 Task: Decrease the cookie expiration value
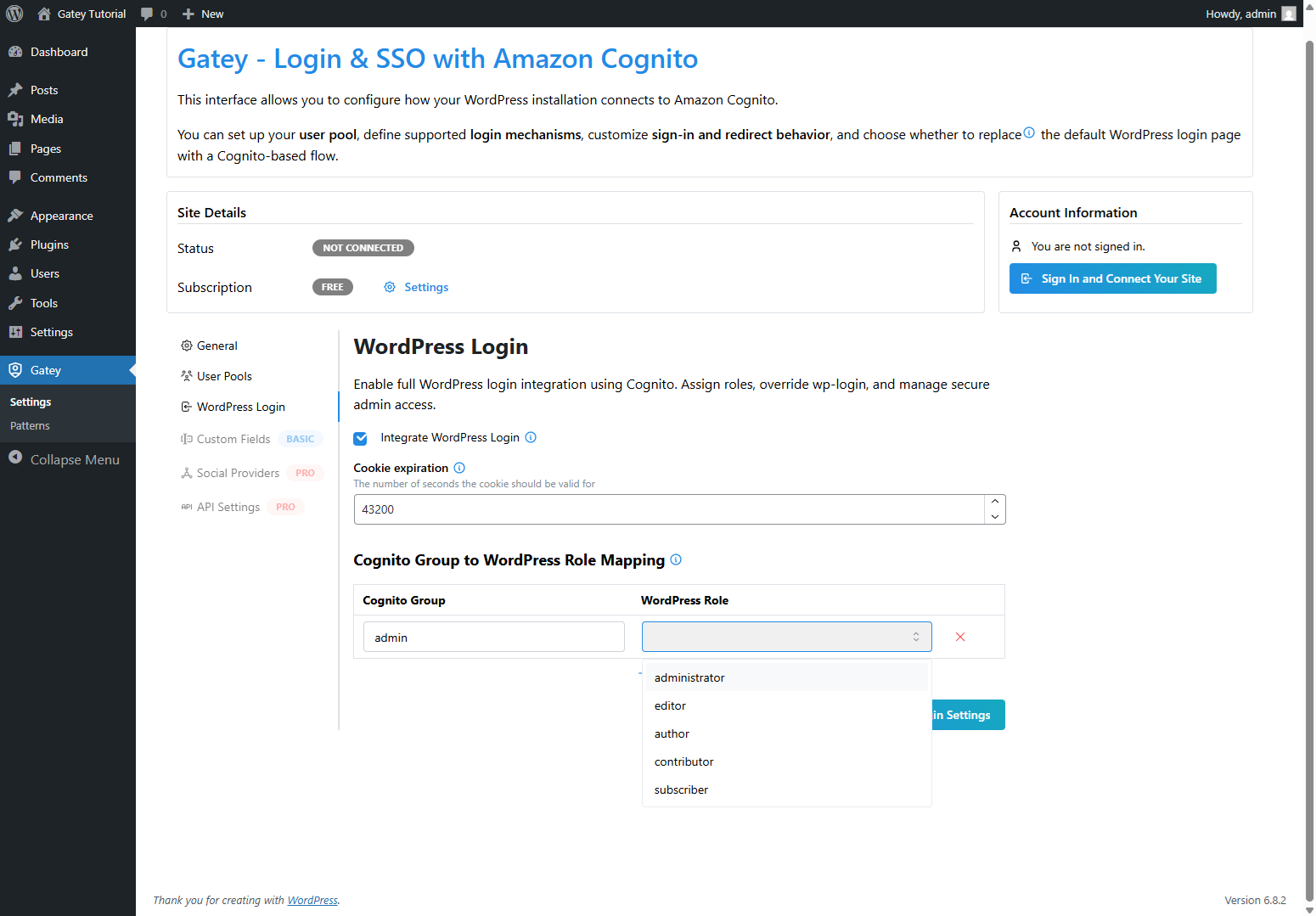(x=995, y=517)
